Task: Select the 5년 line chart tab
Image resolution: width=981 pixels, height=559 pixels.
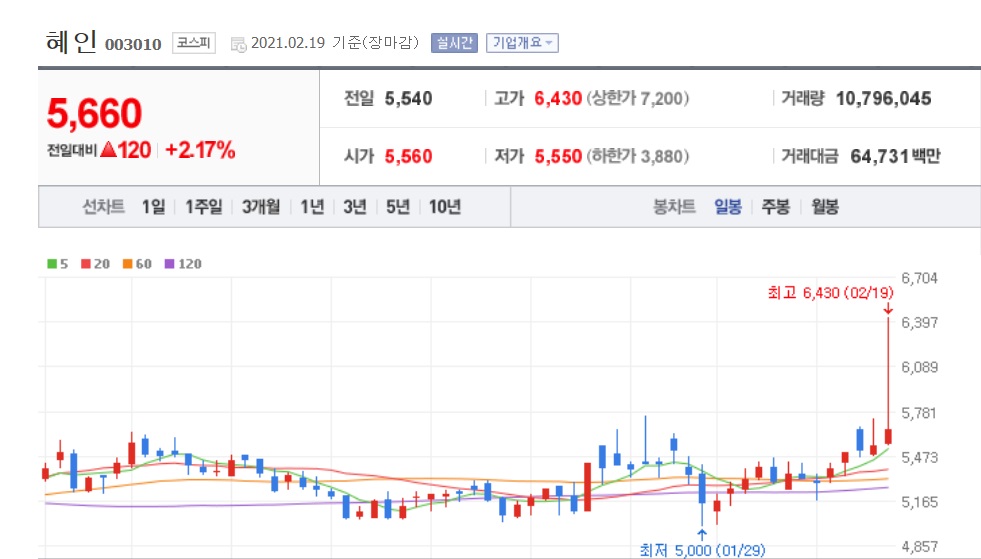Action: [398, 207]
